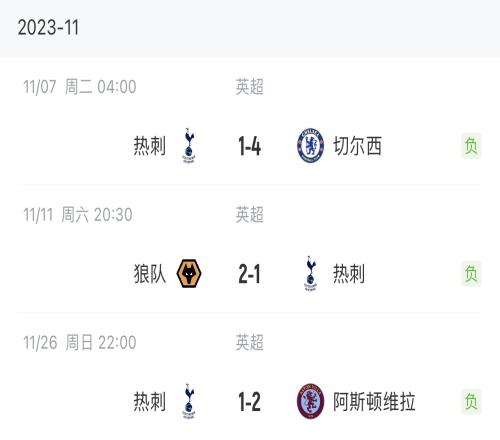Click the Wolves club crest
The width and height of the screenshot is (500, 440).
189,274
